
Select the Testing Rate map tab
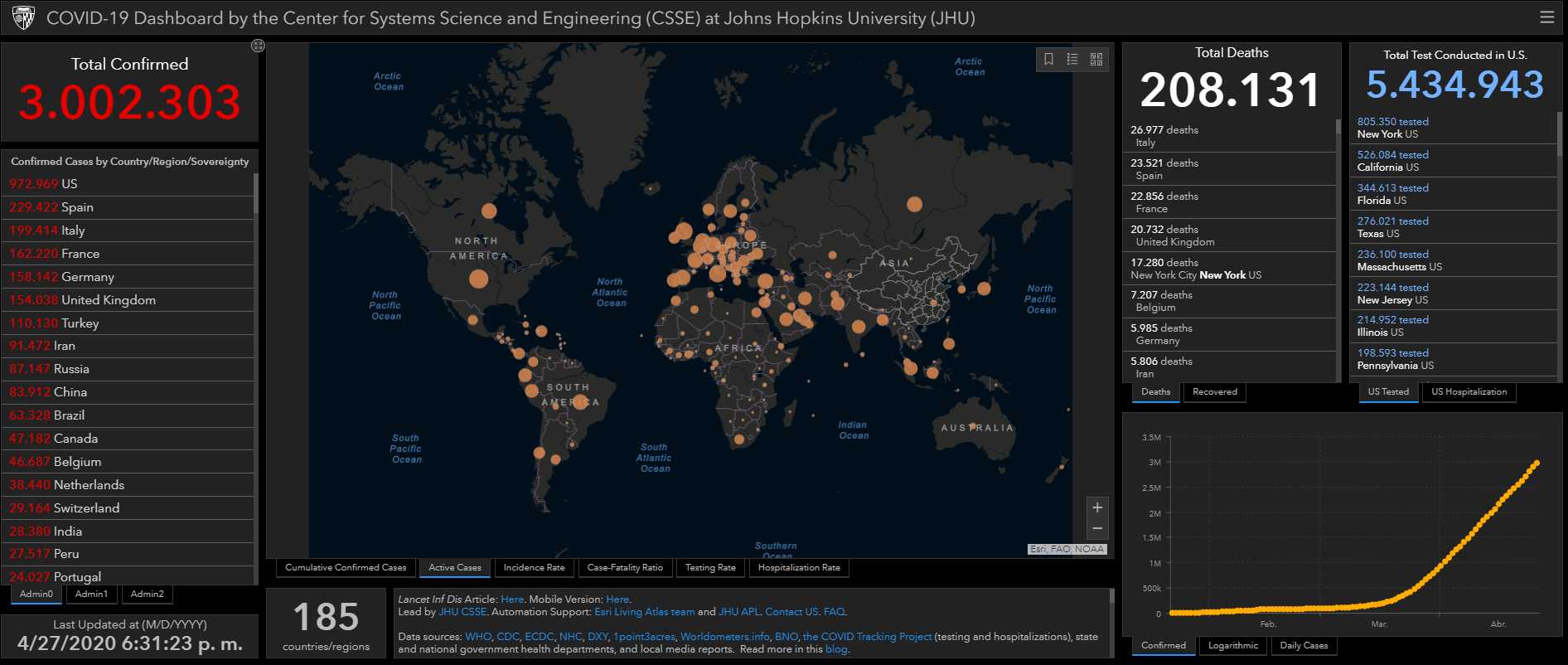pos(710,568)
